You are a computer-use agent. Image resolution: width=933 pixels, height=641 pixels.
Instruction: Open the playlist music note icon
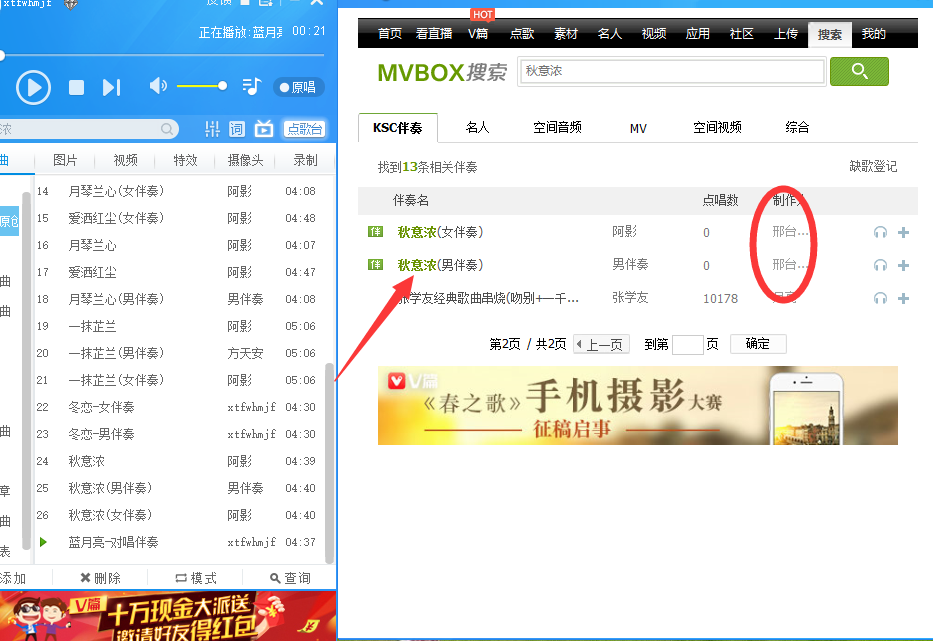point(252,87)
